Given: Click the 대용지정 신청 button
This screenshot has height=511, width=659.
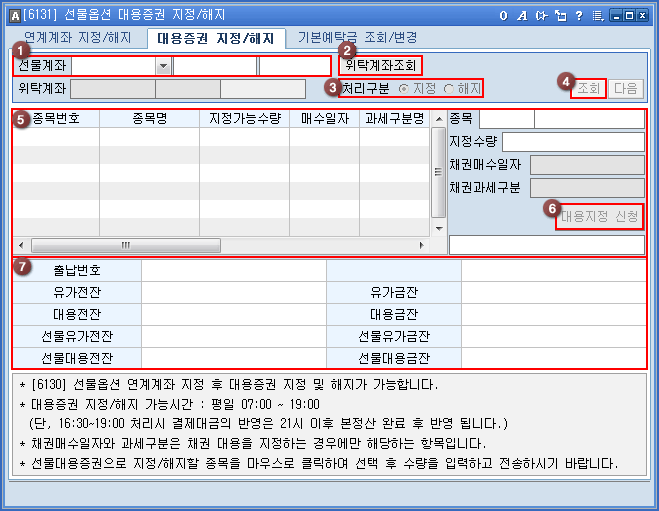Looking at the screenshot, I should (599, 215).
